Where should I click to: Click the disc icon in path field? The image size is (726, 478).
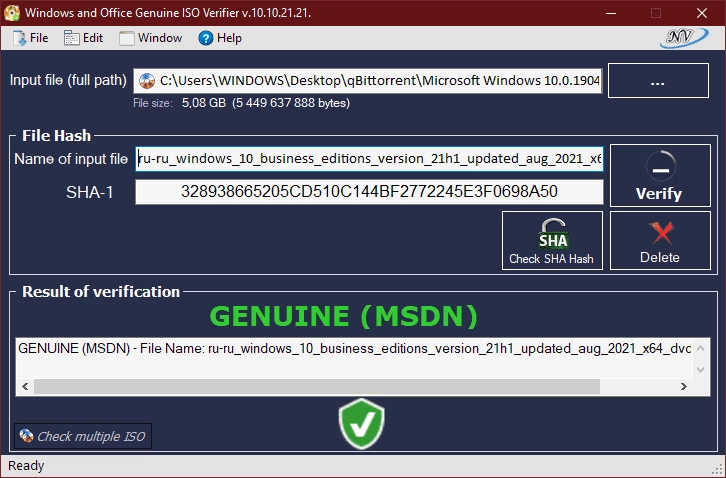pos(147,81)
